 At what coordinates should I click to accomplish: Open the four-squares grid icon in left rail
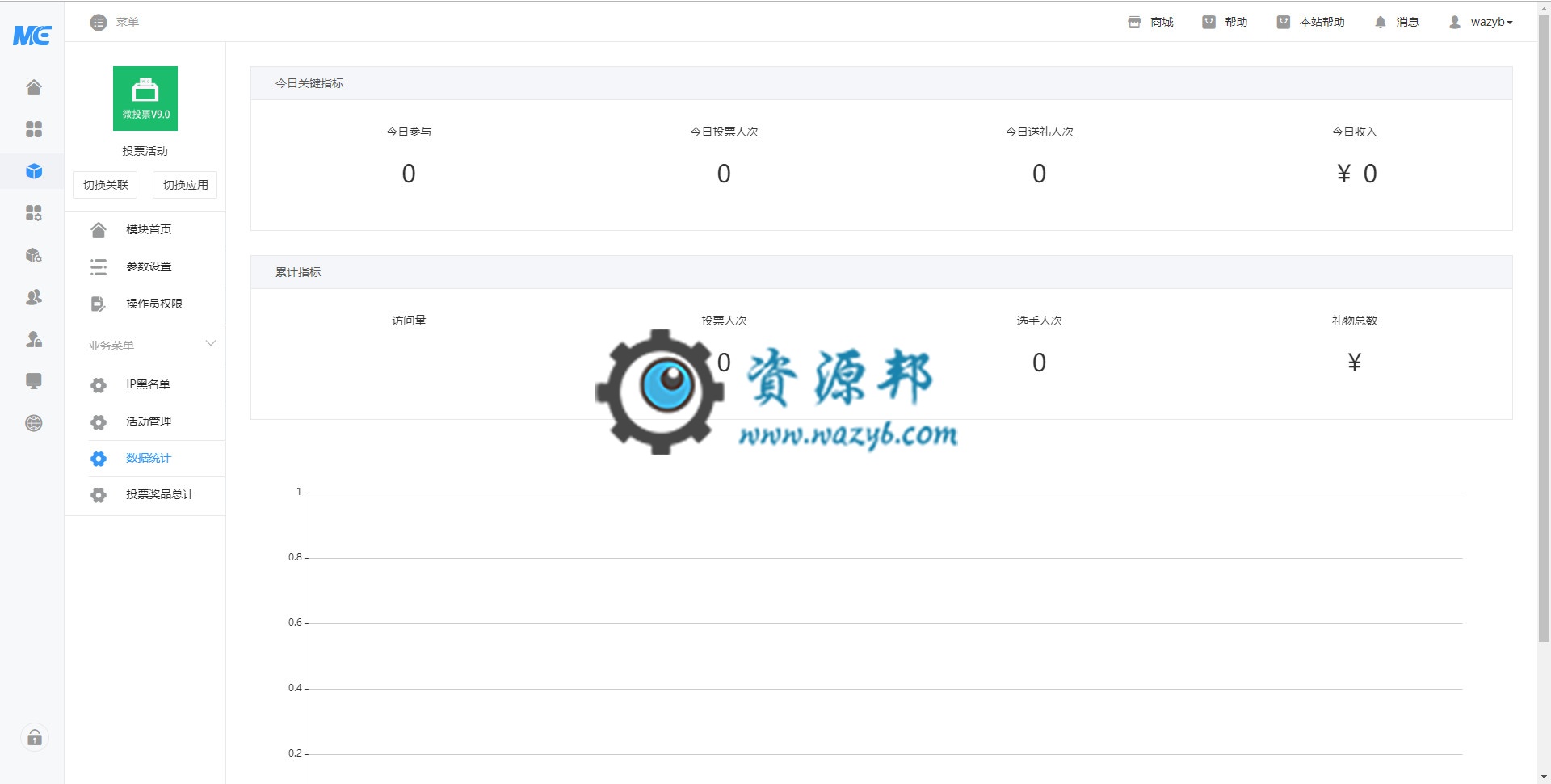(x=33, y=129)
